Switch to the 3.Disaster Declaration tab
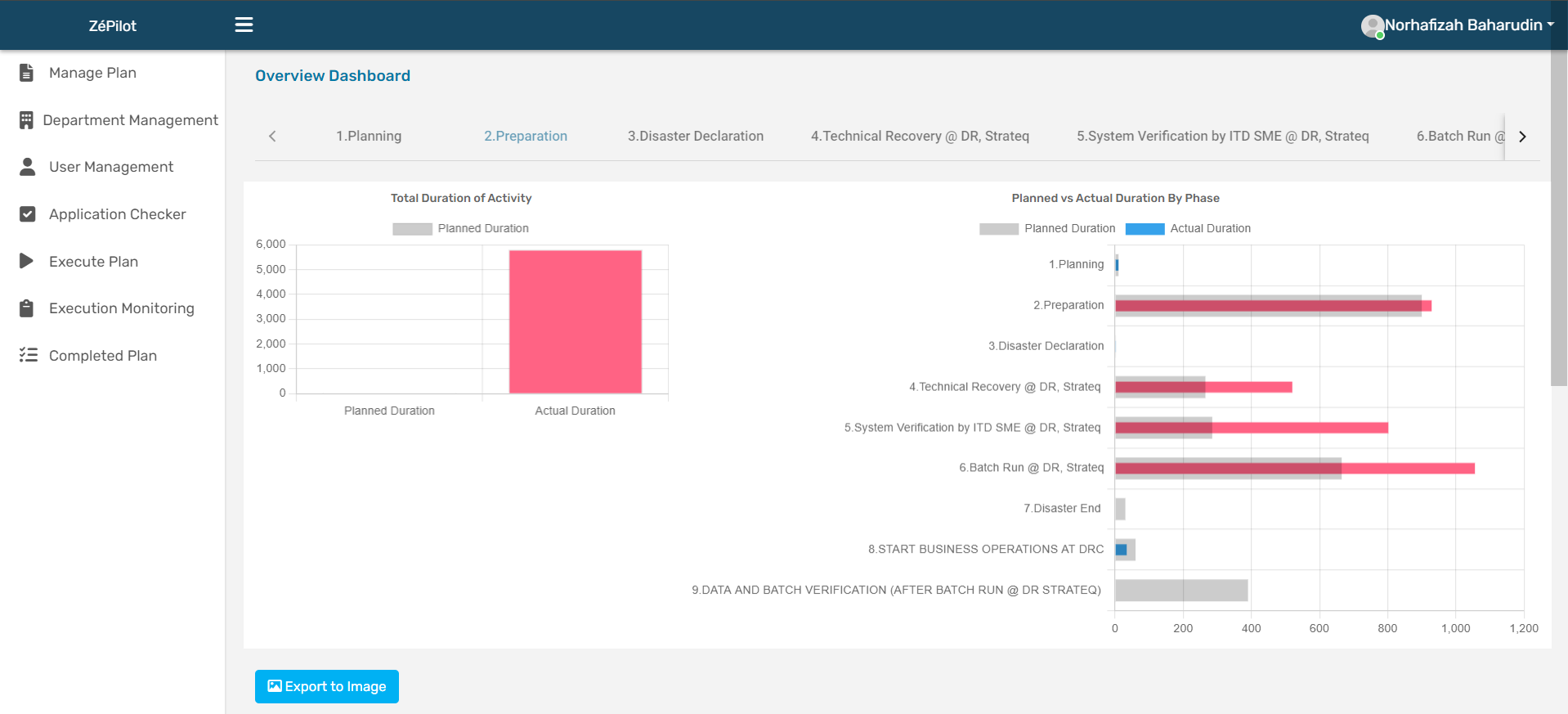1568x714 pixels. point(695,137)
